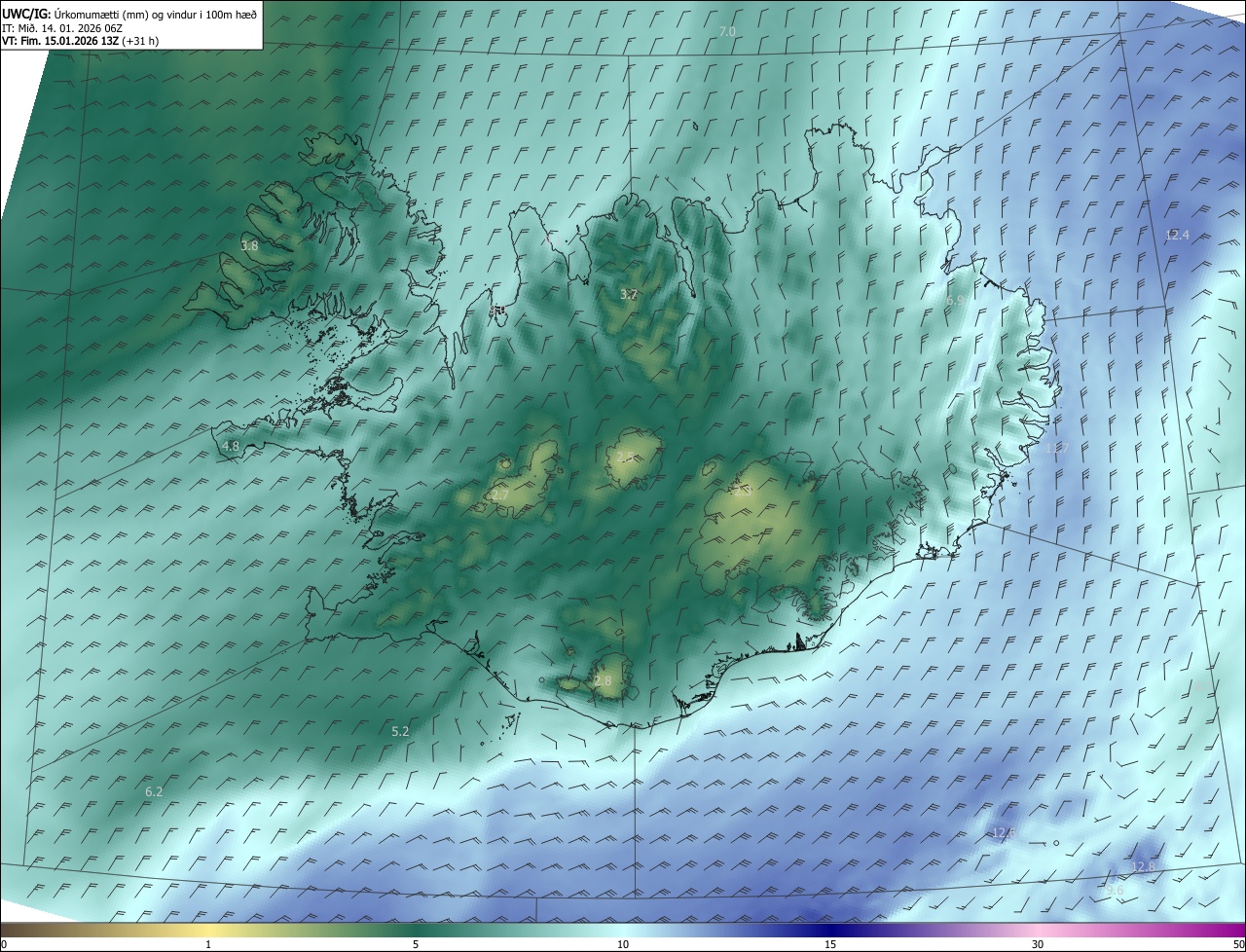Screen dimensions: 1246x952
Task: Click the title "Úrkomumætti (mm) og vindur i 100m hæð"
Action: pos(156,14)
